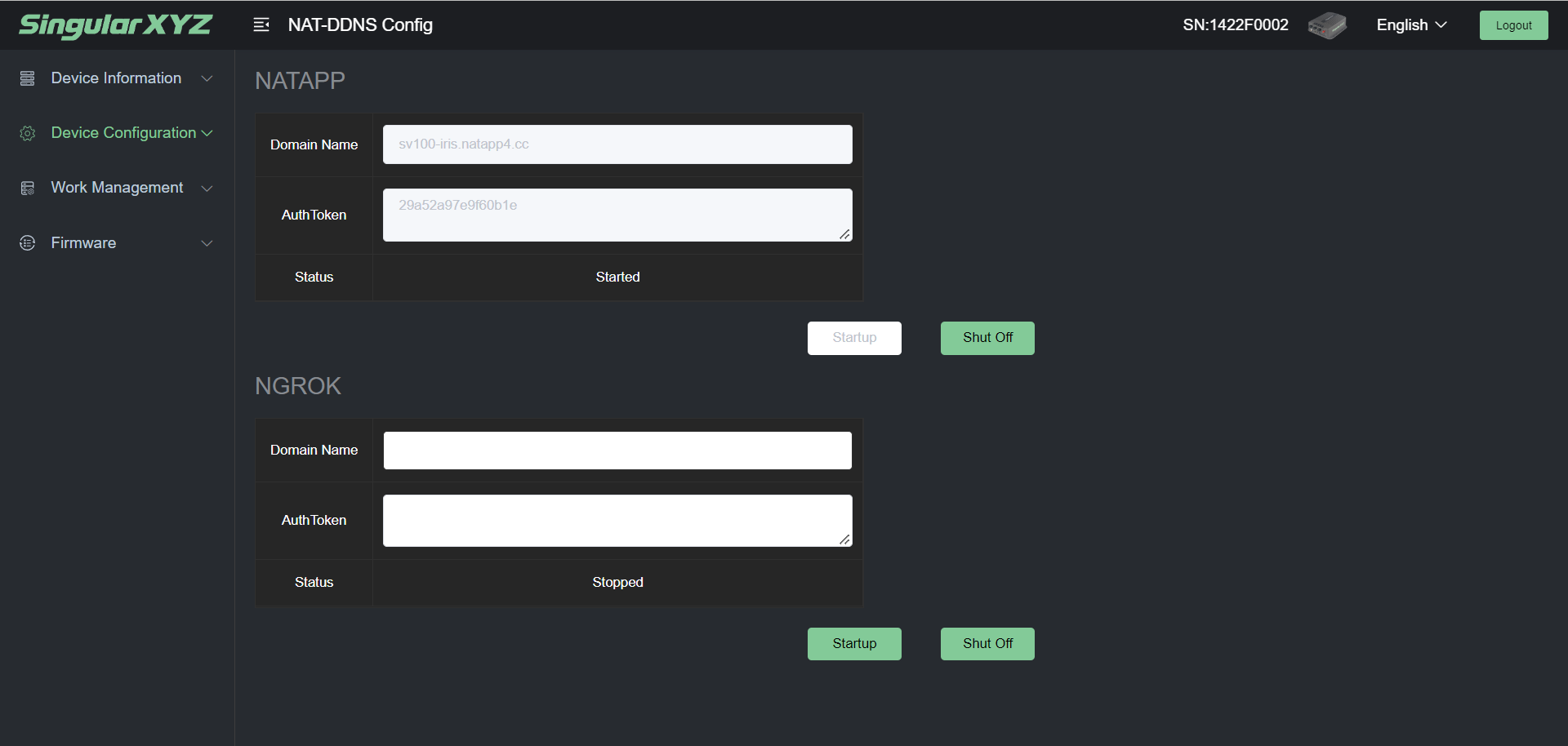Open the Device Information menu
Viewport: 1568px width, 746px height.
(x=117, y=78)
